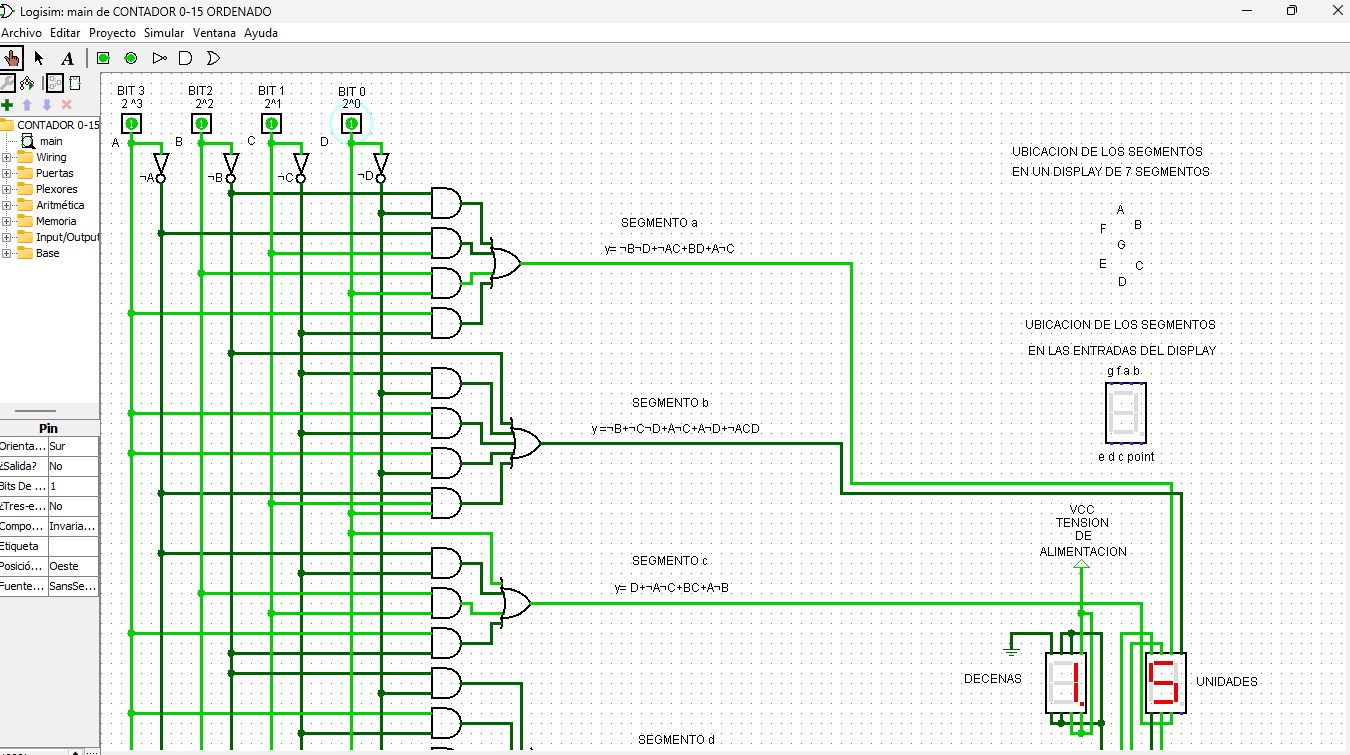The height and width of the screenshot is (755, 1350).
Task: Select the OR gate tool
Action: coord(211,58)
